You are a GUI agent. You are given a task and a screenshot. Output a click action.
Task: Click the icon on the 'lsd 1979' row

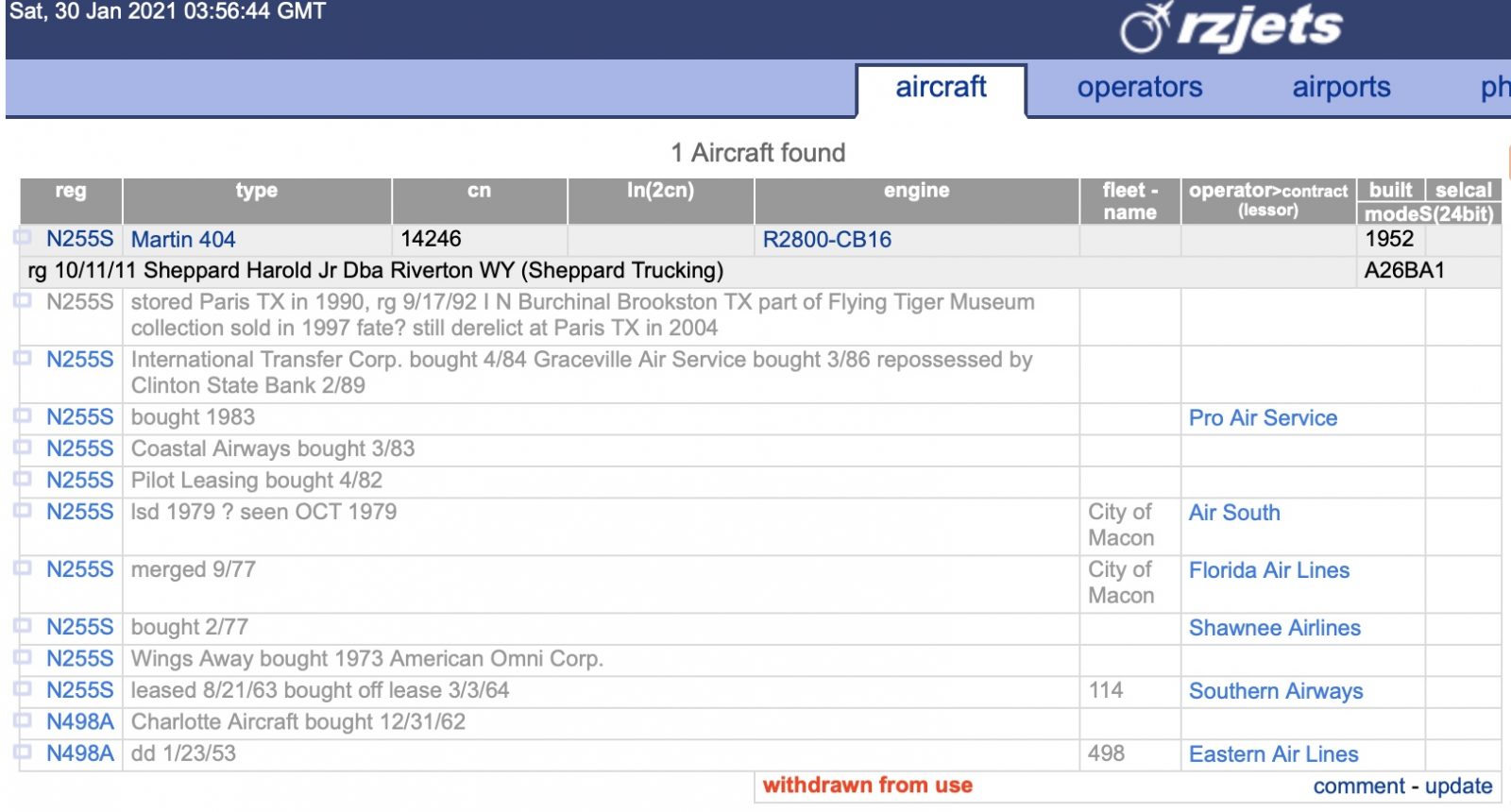(x=23, y=510)
